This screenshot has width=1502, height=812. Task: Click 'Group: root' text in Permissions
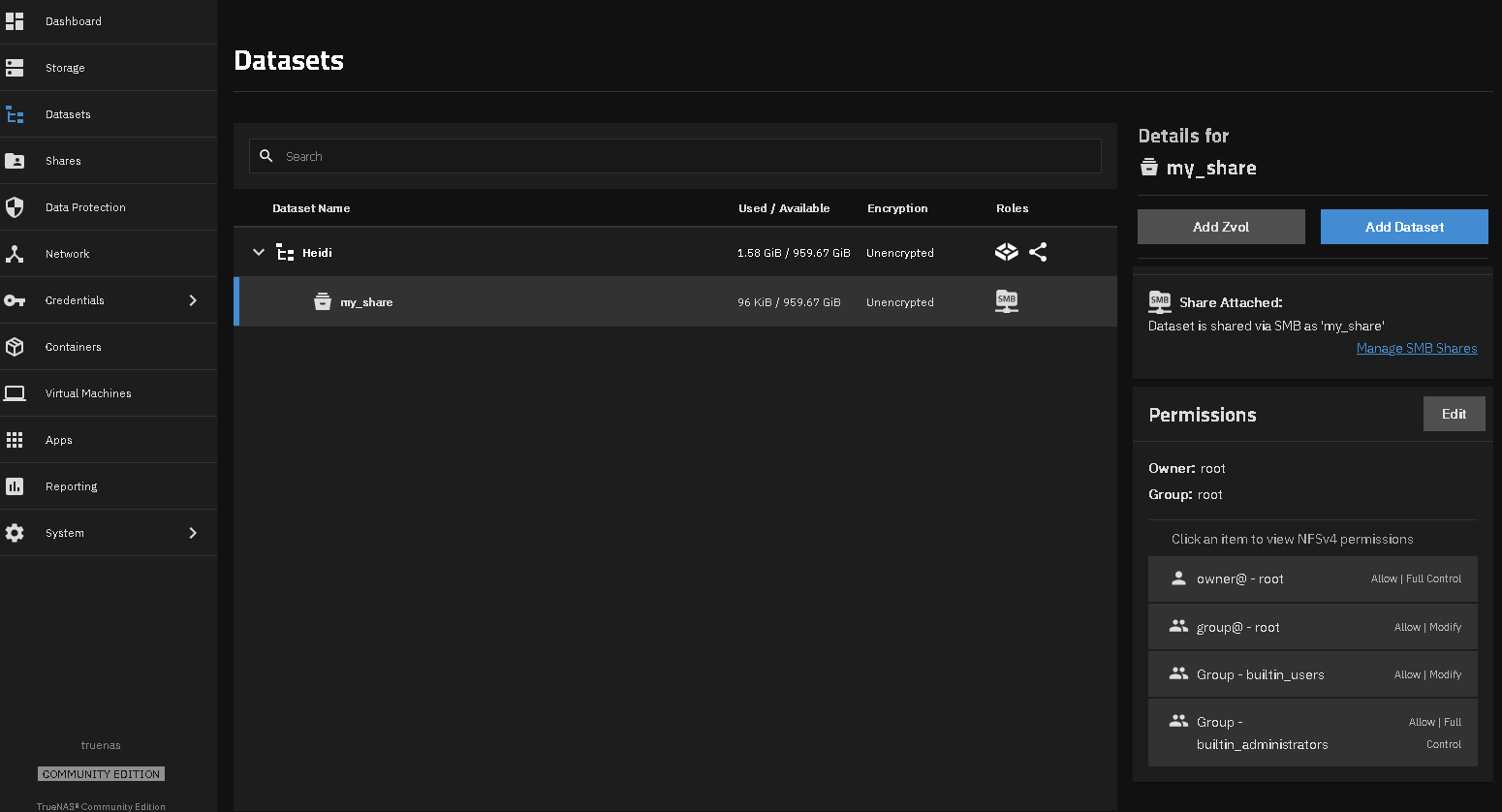click(1185, 494)
